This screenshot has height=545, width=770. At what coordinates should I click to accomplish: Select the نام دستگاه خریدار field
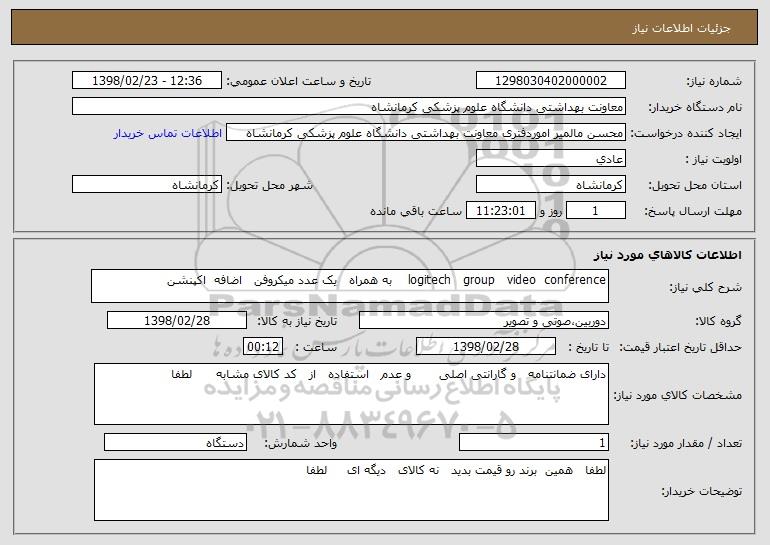click(x=349, y=106)
